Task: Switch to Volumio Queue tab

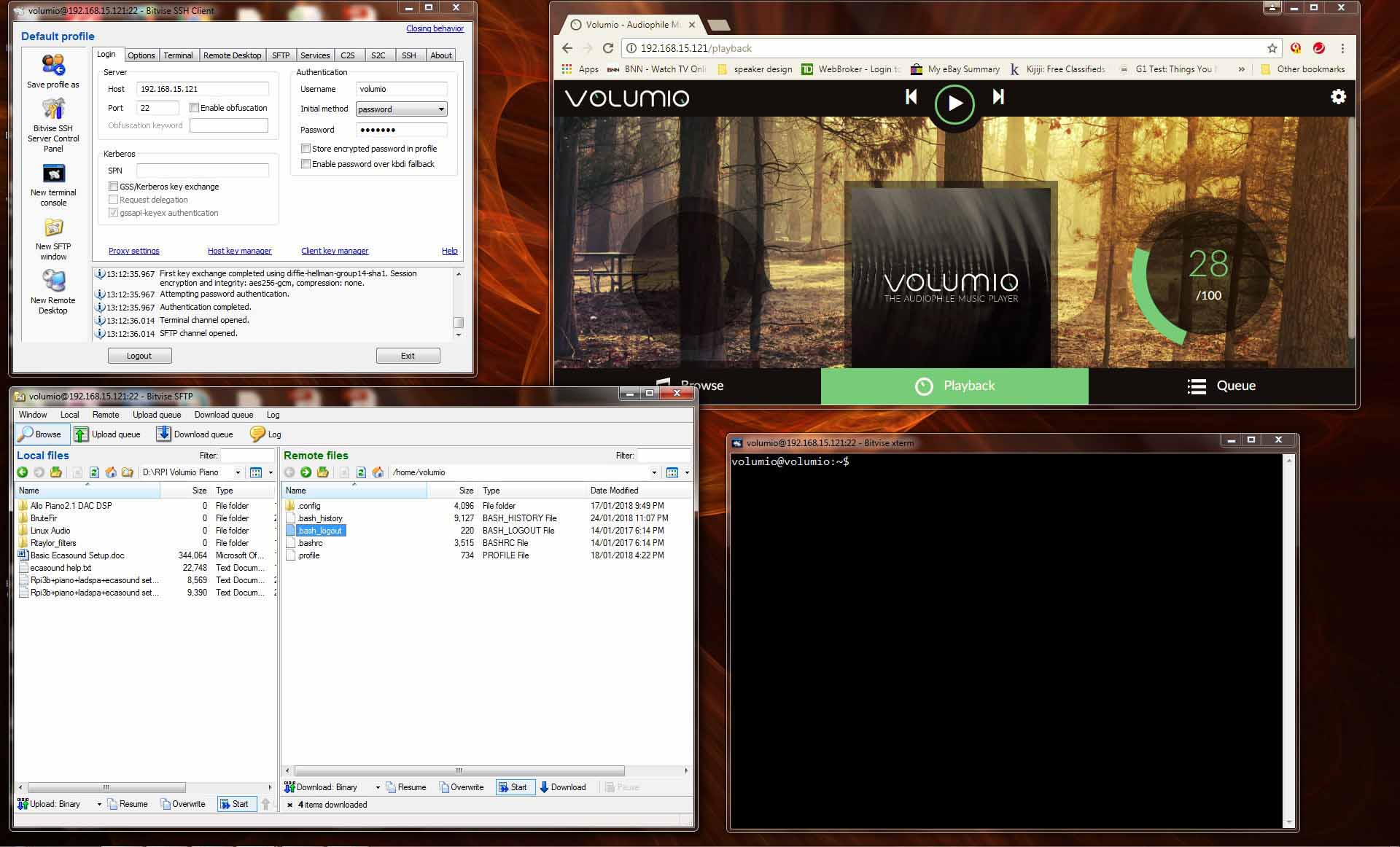Action: click(x=1221, y=386)
